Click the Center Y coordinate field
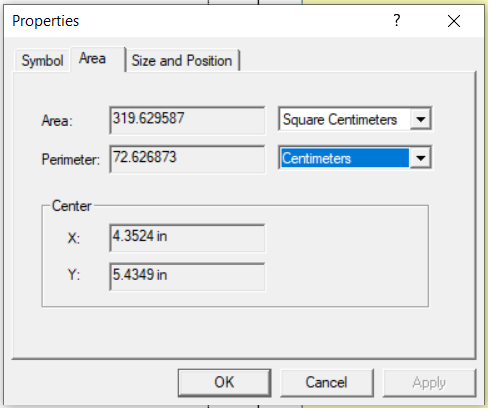 tap(187, 277)
